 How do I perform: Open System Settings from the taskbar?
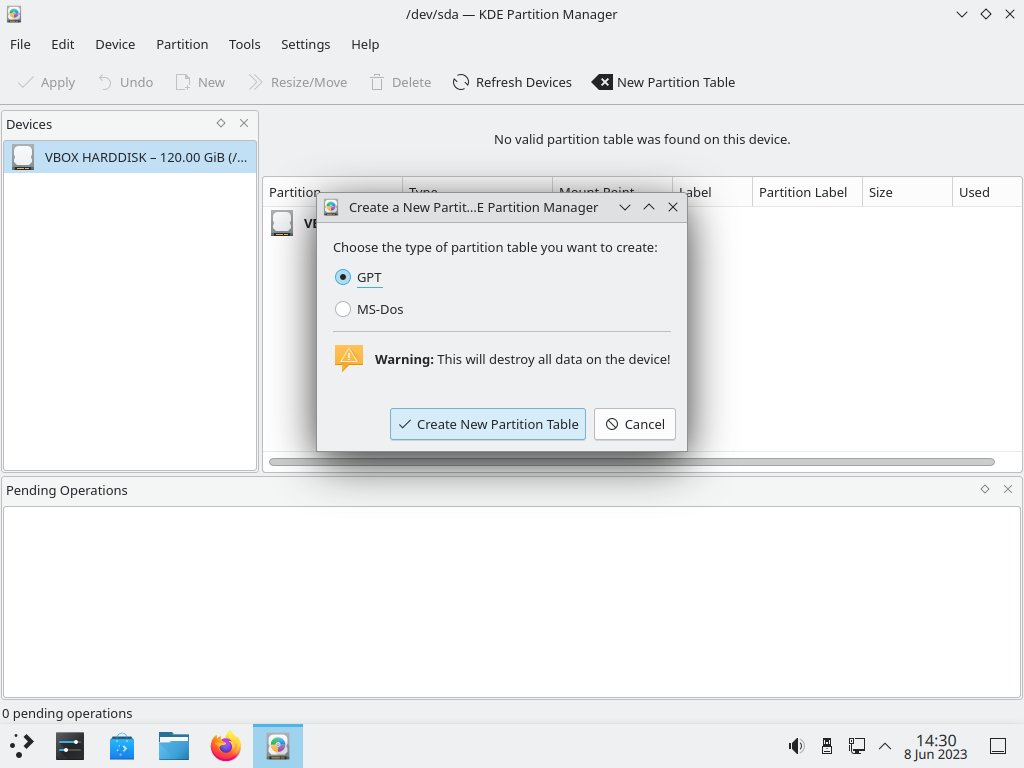(x=70, y=746)
